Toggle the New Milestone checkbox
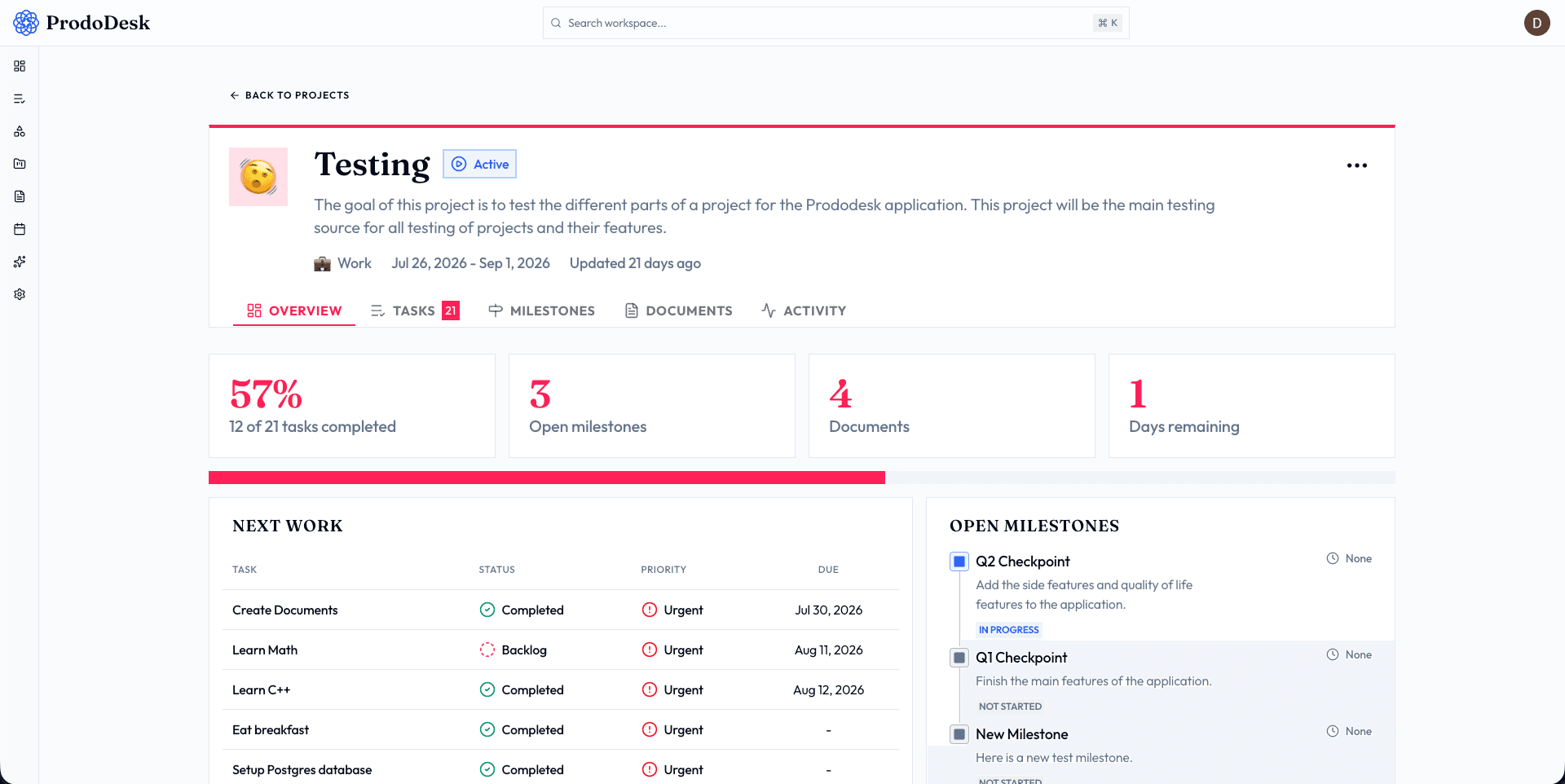This screenshot has height=784, width=1565. tap(959, 734)
